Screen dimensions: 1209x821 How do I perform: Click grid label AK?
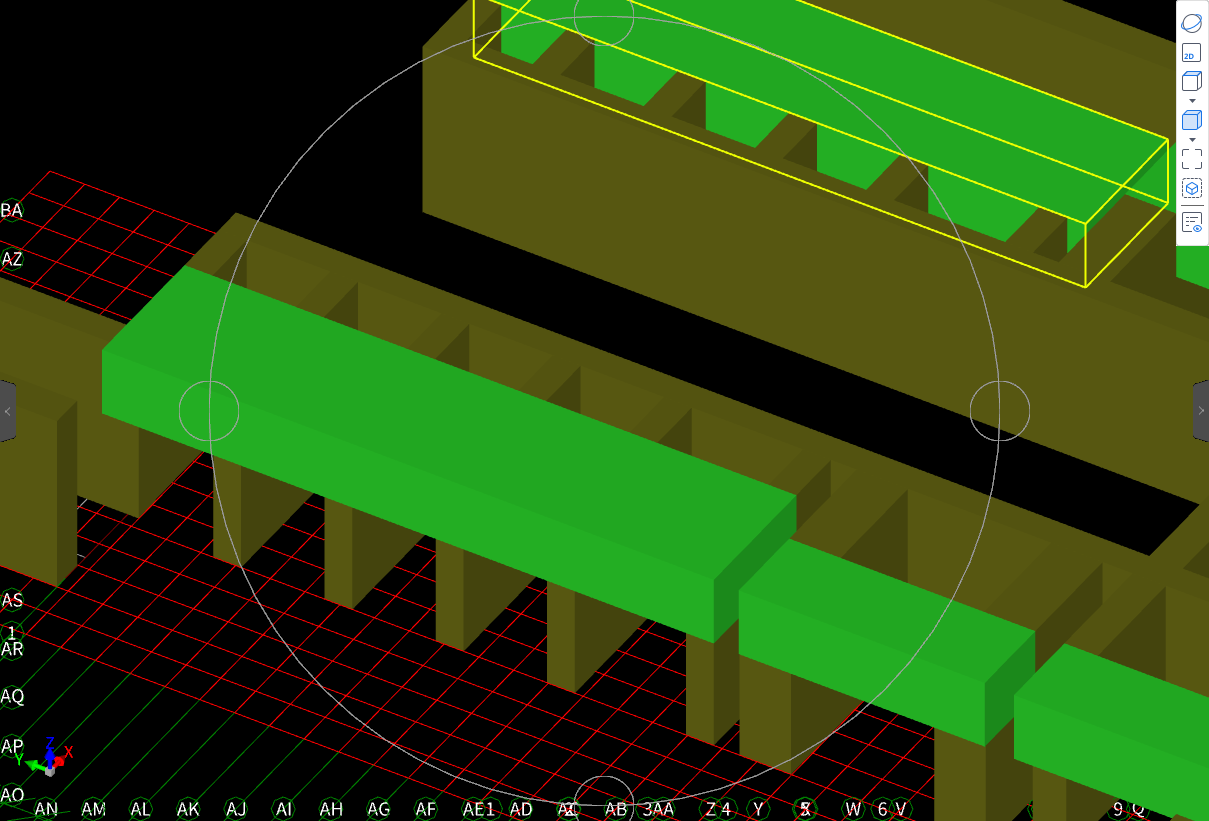[x=188, y=809]
